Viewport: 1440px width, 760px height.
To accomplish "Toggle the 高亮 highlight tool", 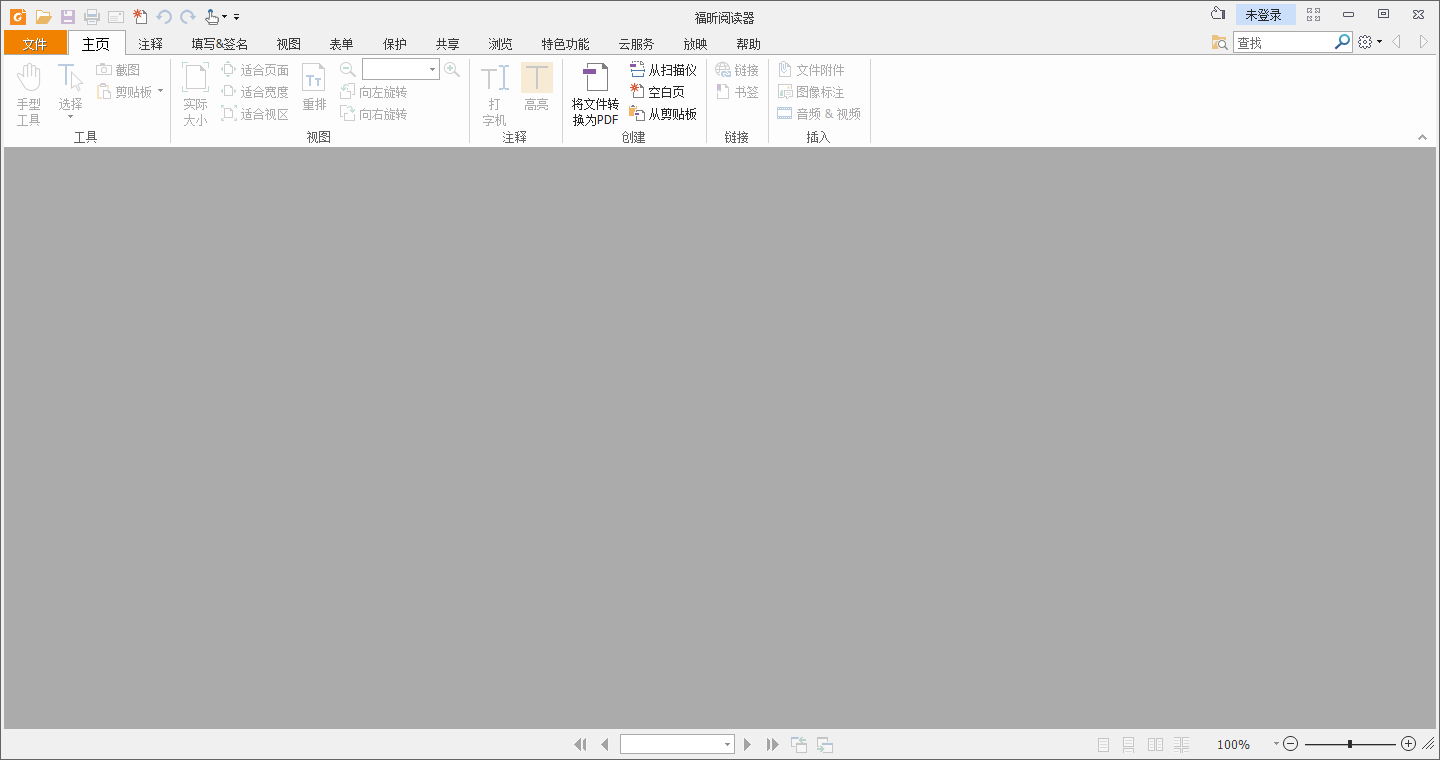I will pyautogui.click(x=537, y=87).
